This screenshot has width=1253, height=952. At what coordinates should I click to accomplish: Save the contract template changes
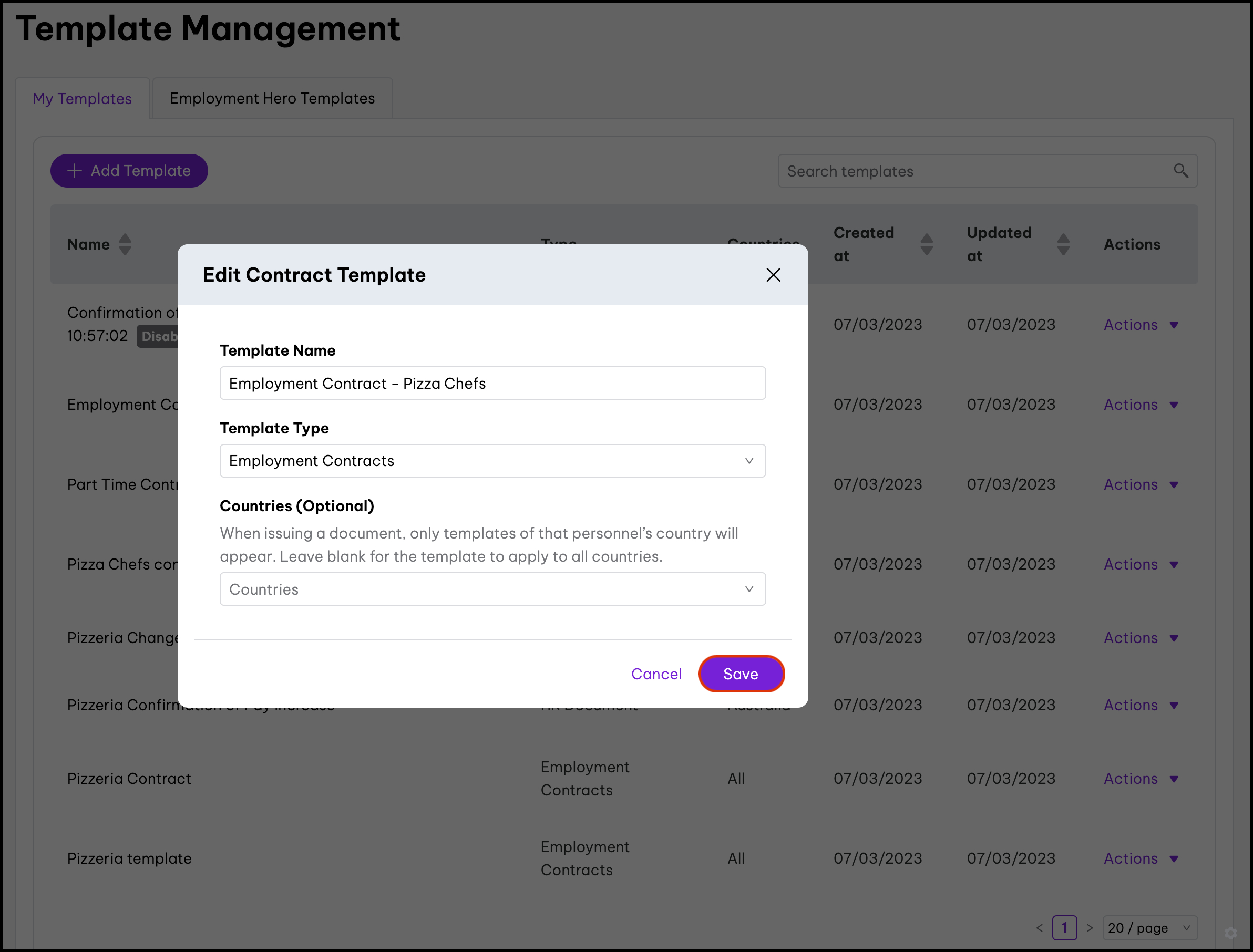pyautogui.click(x=741, y=674)
